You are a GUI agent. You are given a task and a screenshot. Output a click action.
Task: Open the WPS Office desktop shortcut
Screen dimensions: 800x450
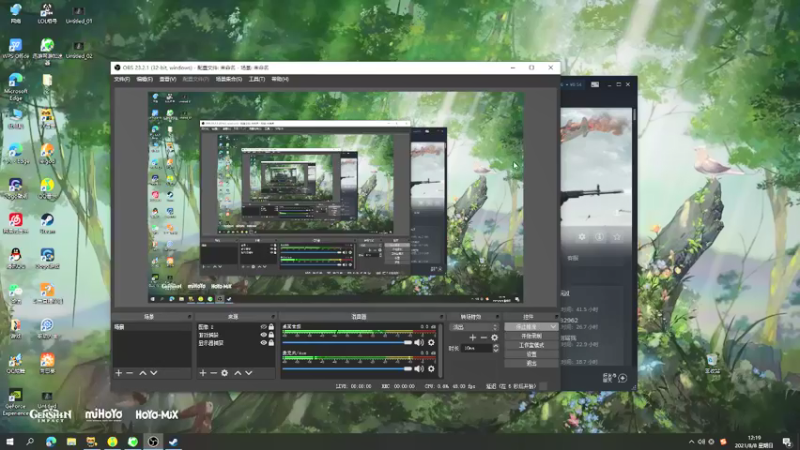point(15,49)
